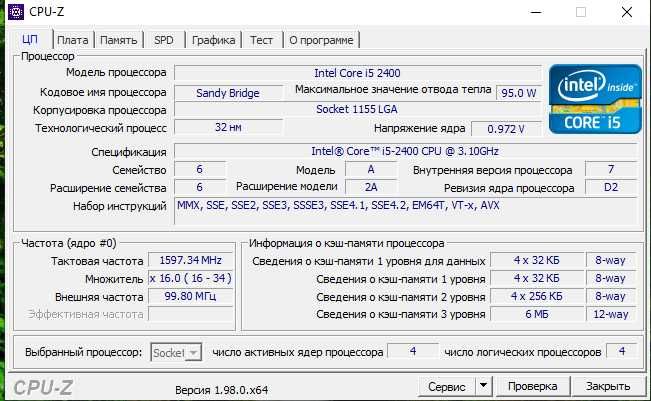The height and width of the screenshot is (401, 651).
Task: Click the 2A model extension value
Action: click(371, 187)
